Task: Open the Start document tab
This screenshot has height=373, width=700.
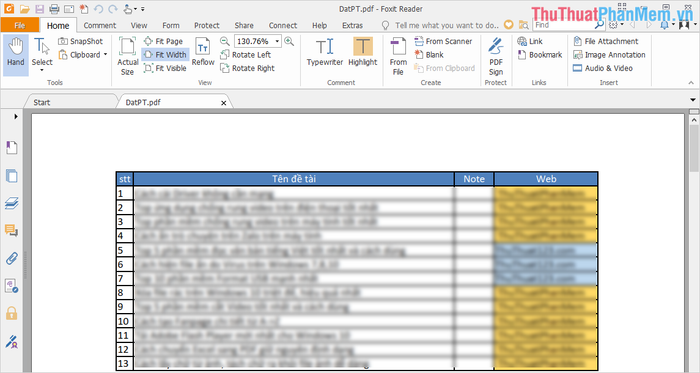Action: click(42, 102)
